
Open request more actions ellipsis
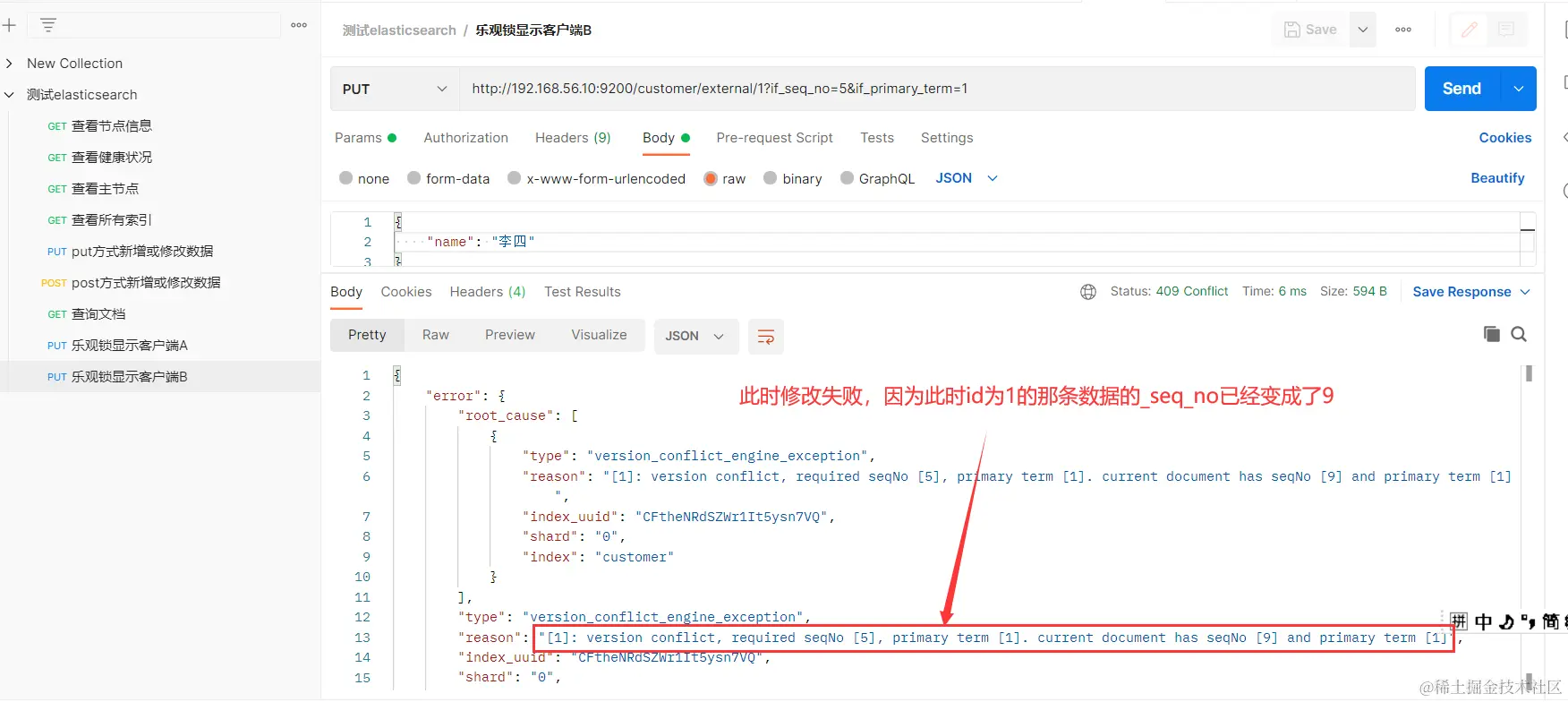pyautogui.click(x=1403, y=30)
